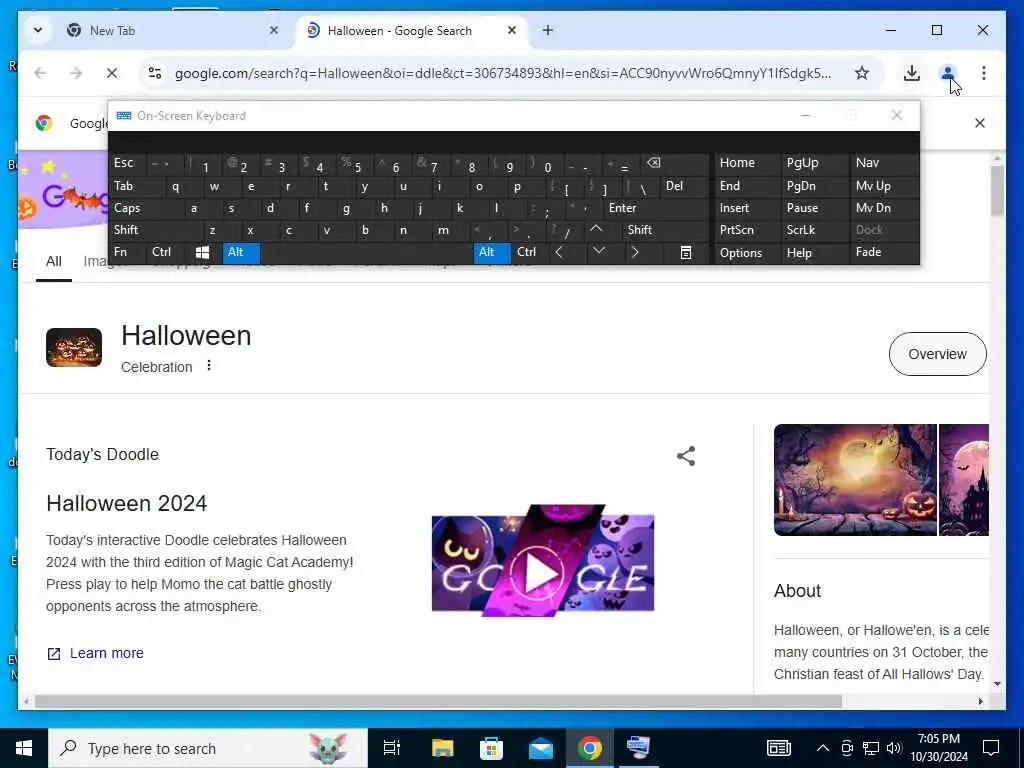Select the All search results tab
Viewport: 1024px width, 768px height.
(x=54, y=262)
